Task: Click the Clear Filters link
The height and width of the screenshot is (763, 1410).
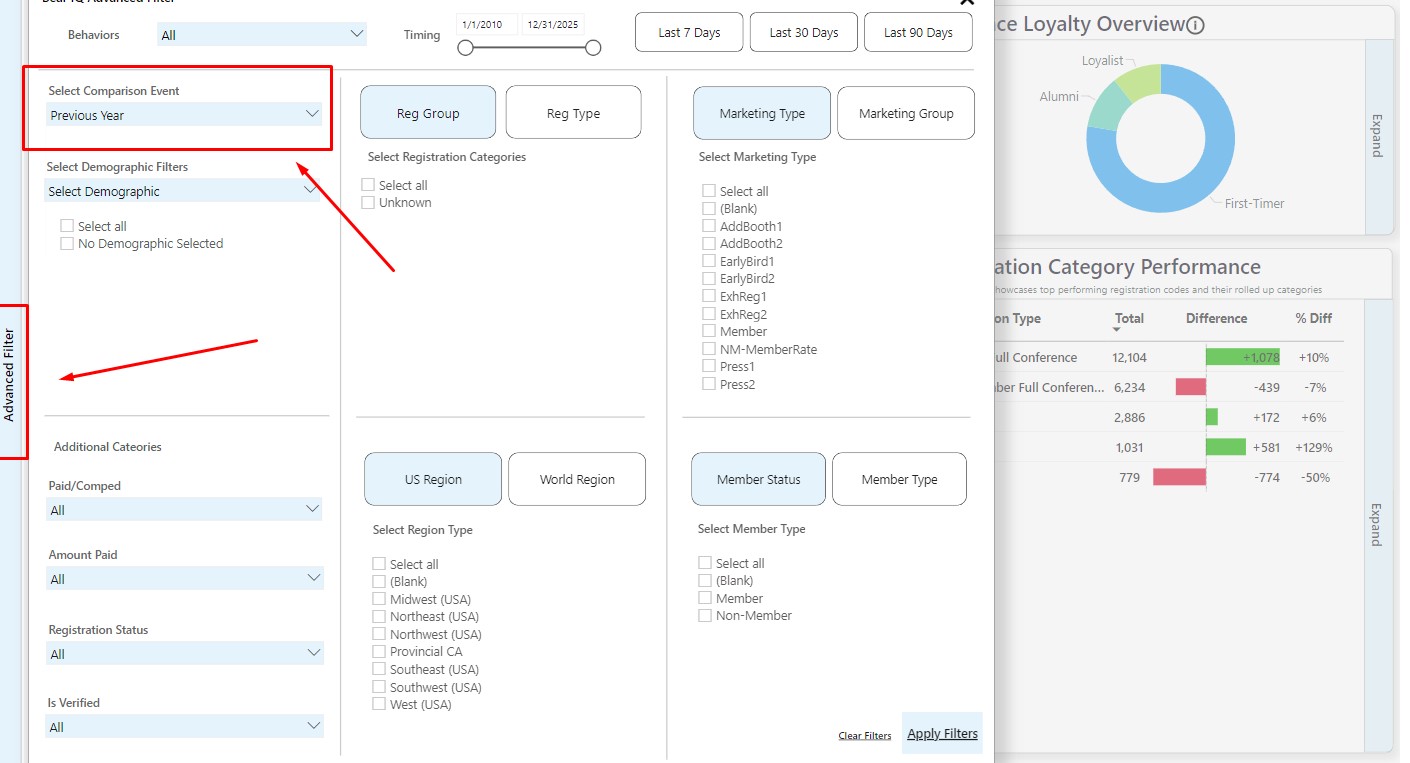Action: pyautogui.click(x=864, y=736)
